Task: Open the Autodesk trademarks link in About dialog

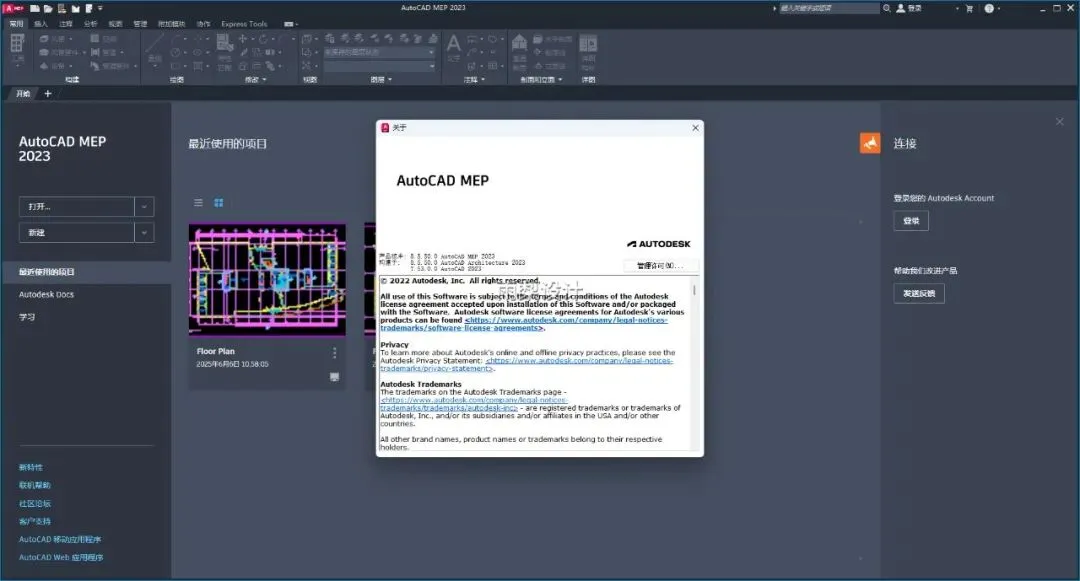Action: click(x=474, y=403)
